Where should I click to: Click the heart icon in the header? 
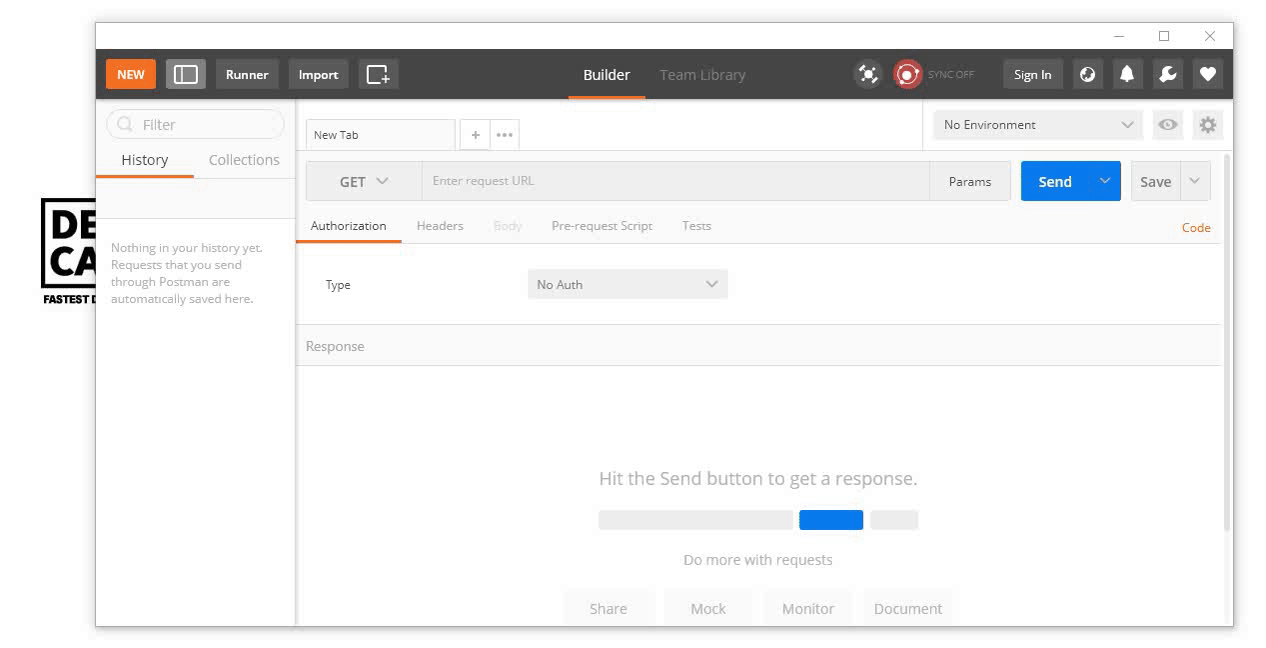1207,74
